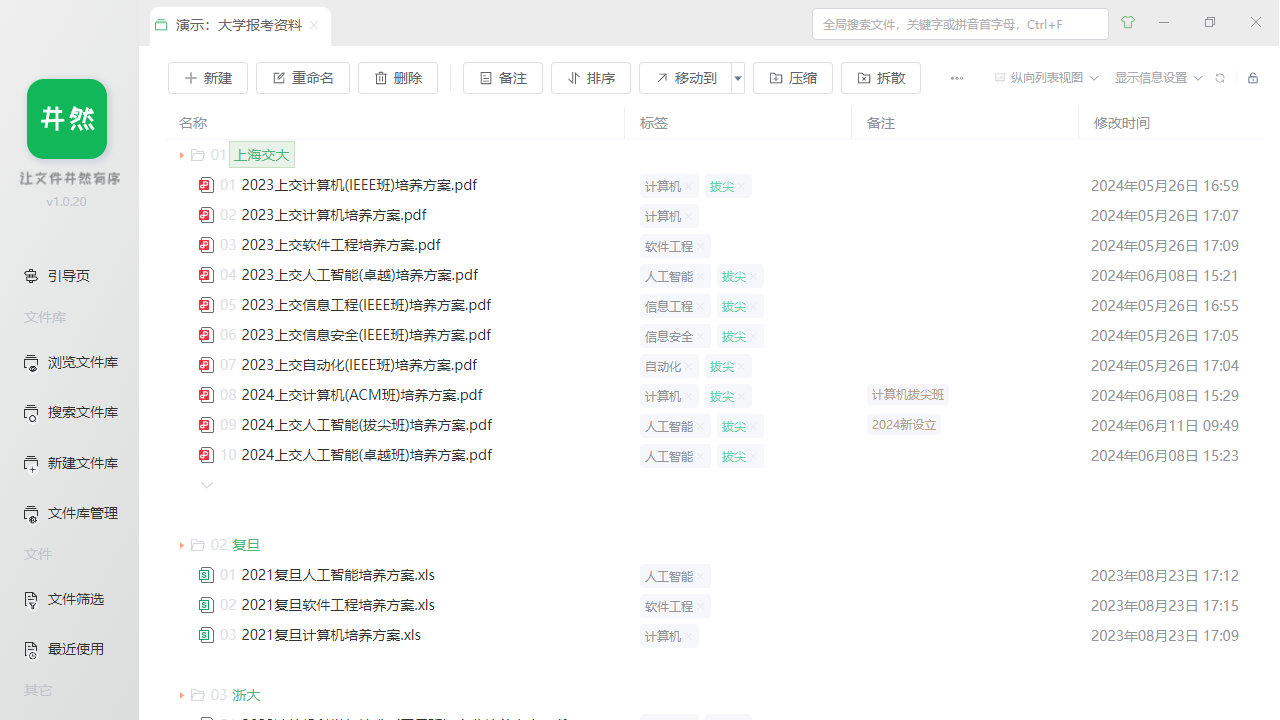Click the 新建 (New) button
Viewport: 1280px width, 720px height.
pyautogui.click(x=208, y=77)
